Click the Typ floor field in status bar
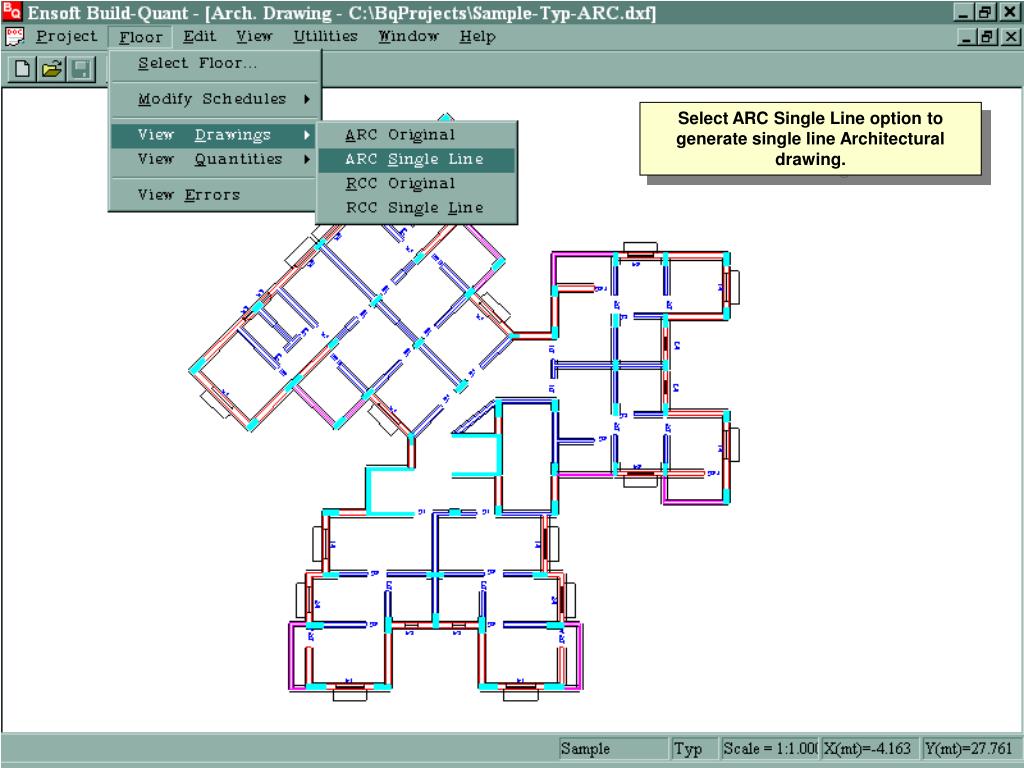This screenshot has width=1024, height=768. point(694,748)
